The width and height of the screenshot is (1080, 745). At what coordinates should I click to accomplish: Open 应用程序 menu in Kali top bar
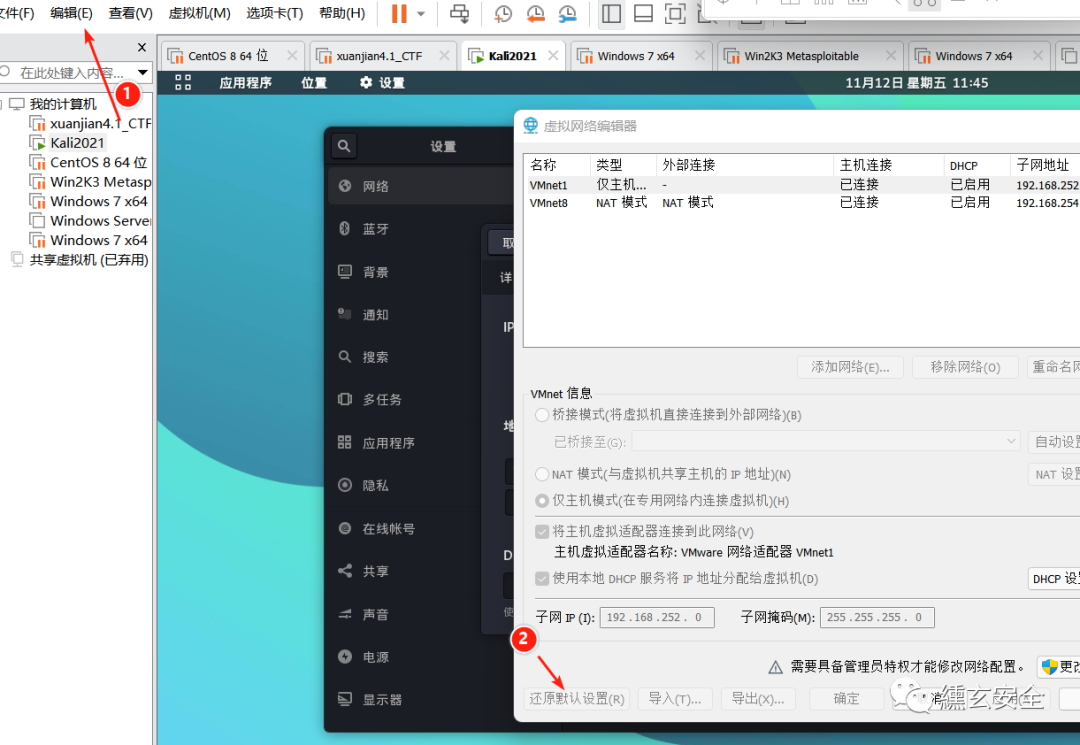[x=245, y=83]
